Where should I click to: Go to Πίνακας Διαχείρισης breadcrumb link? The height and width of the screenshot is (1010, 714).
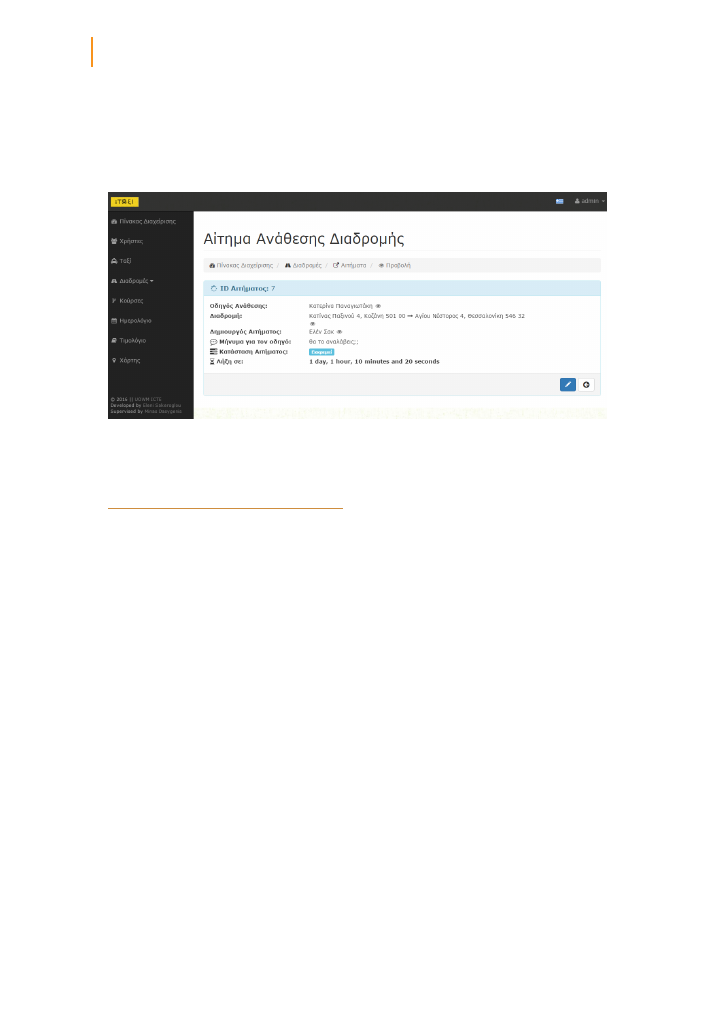click(x=241, y=265)
